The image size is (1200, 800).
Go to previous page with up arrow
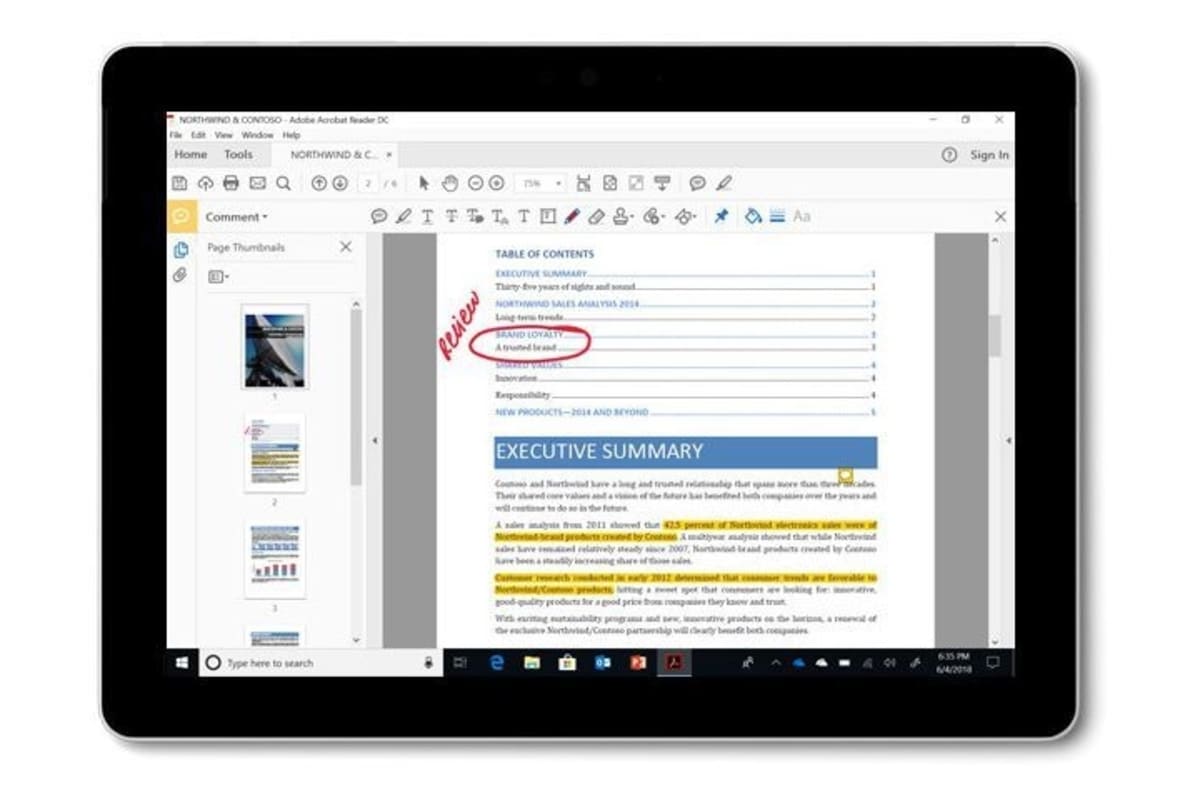pos(319,183)
